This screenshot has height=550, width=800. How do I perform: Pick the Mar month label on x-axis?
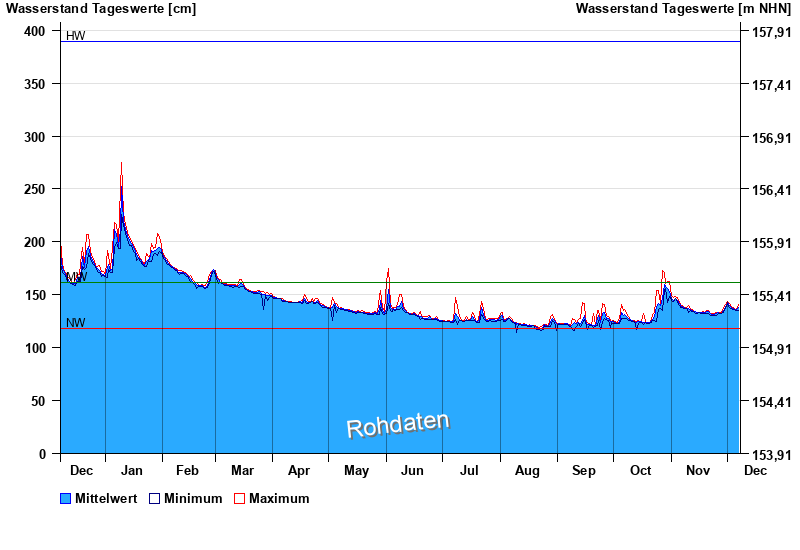tap(242, 470)
